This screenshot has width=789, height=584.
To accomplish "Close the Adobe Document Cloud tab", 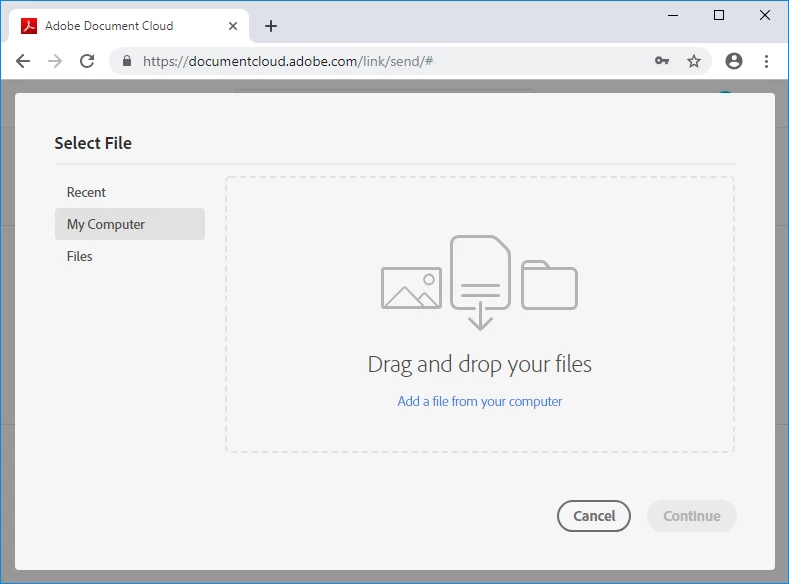I will coord(232,26).
